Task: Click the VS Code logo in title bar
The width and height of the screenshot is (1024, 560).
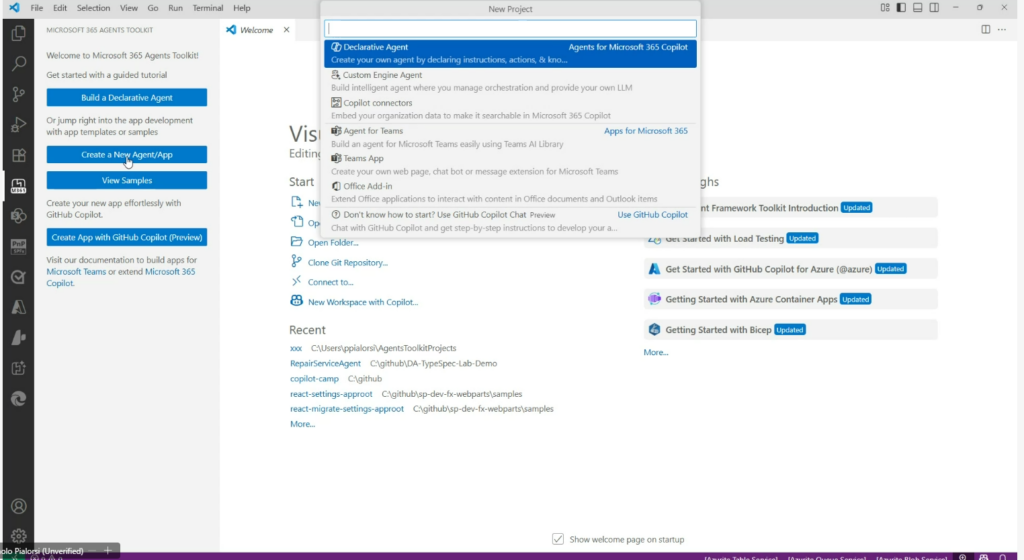Action: point(14,8)
